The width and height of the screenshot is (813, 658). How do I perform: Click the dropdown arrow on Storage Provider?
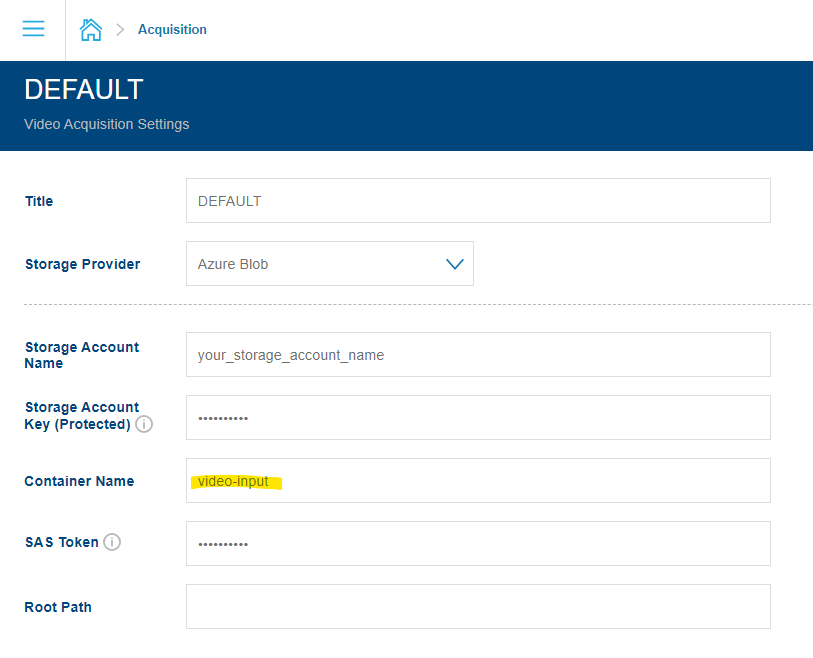point(455,263)
